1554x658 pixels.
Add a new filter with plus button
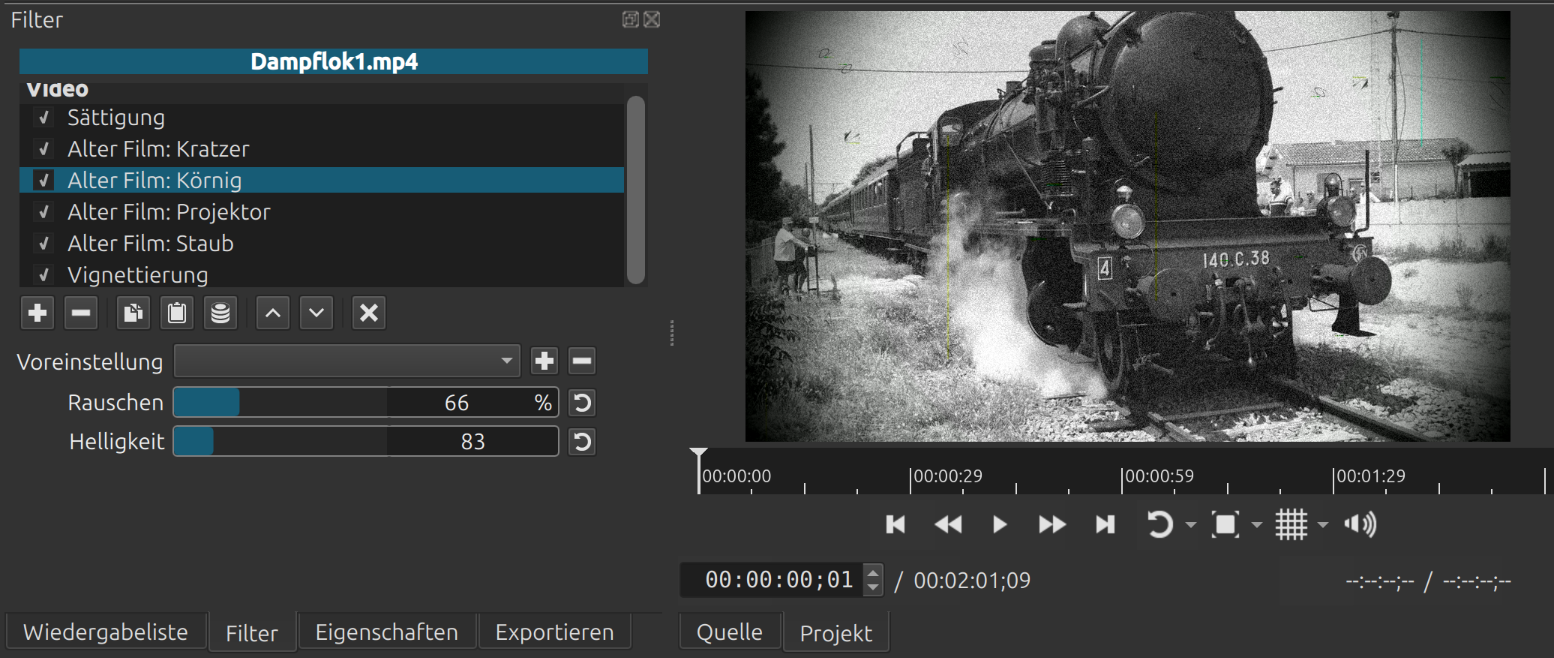[38, 313]
